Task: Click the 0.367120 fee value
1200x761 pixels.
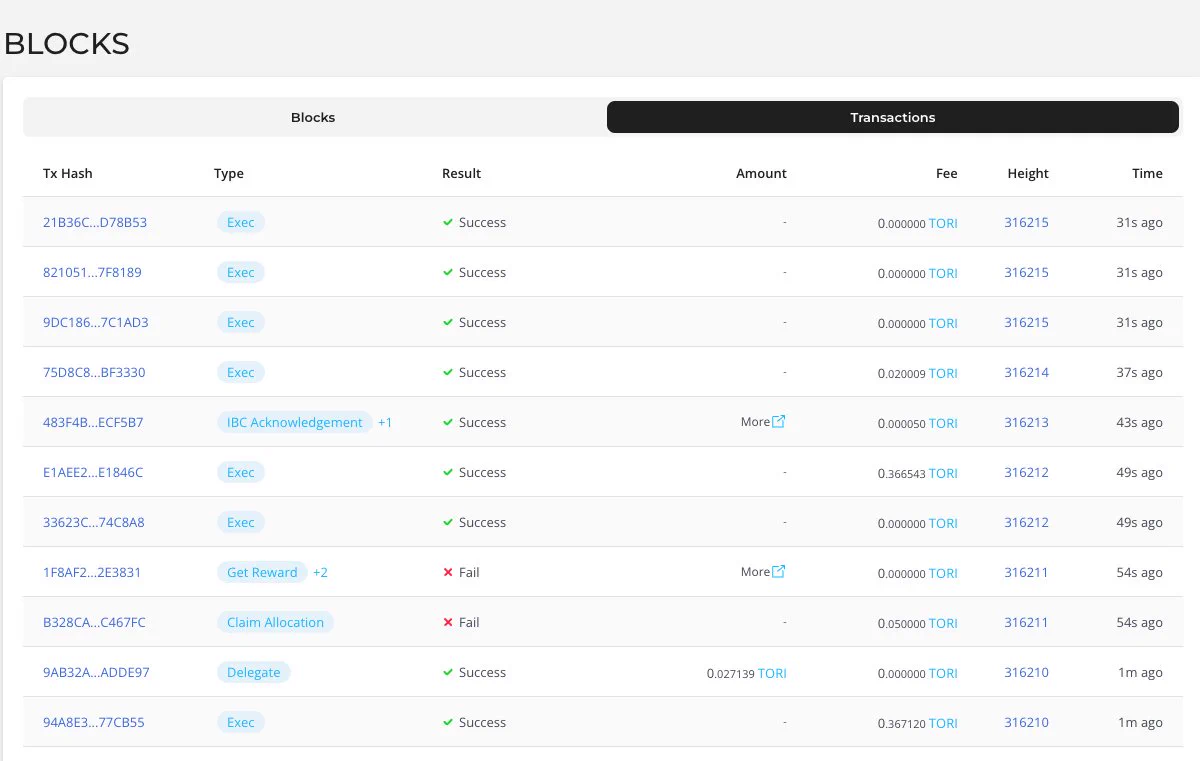Action: 902,724
